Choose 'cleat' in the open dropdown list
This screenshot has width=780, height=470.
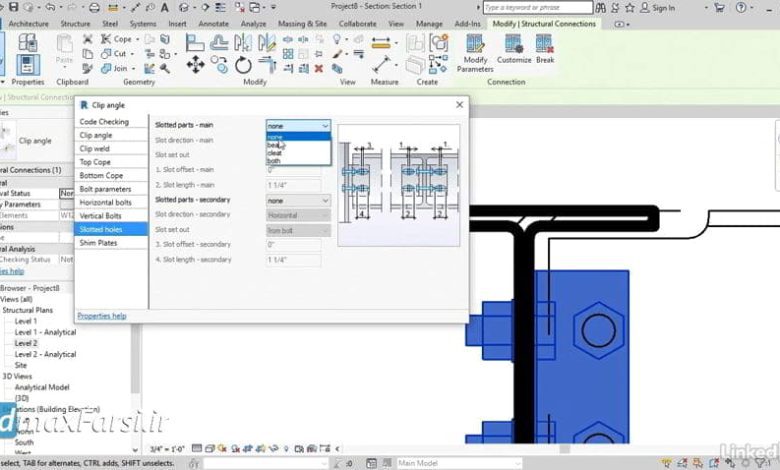[x=298, y=153]
